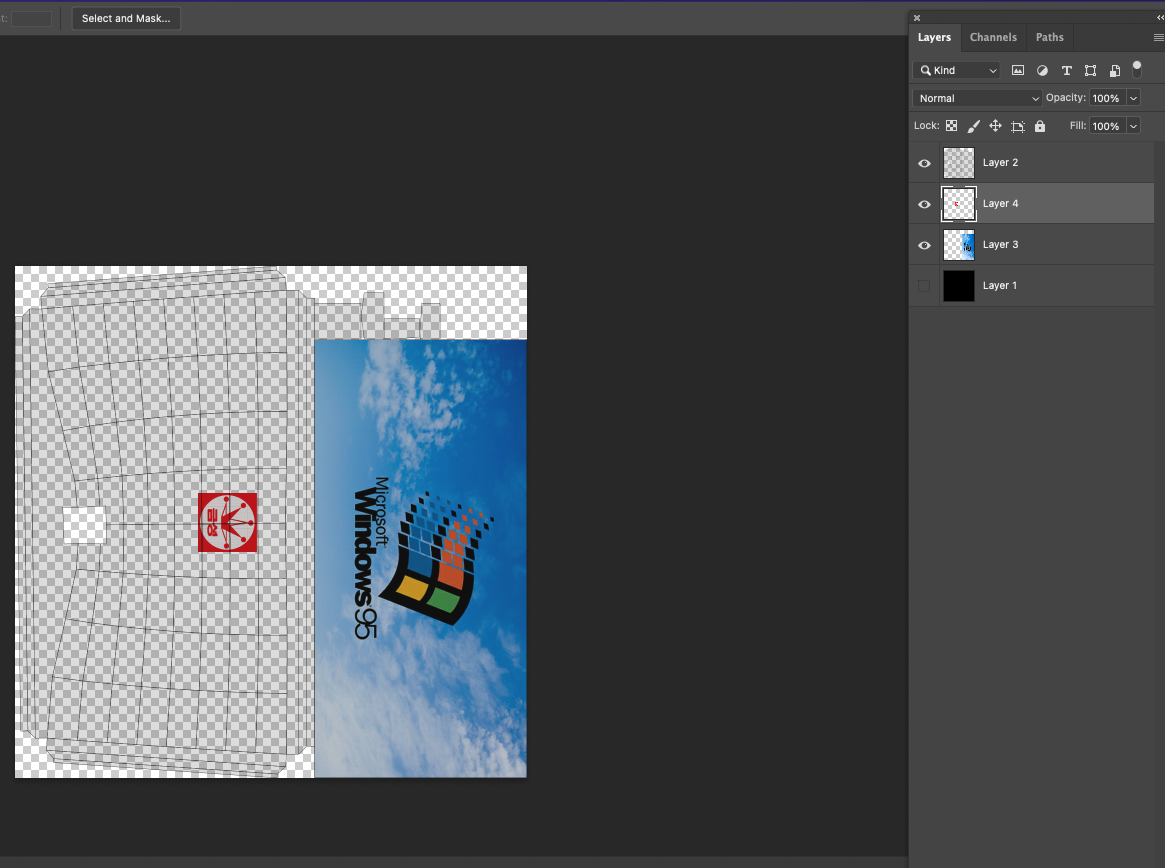Filter layers by smart objects icon
The image size is (1165, 868).
[x=1114, y=71]
